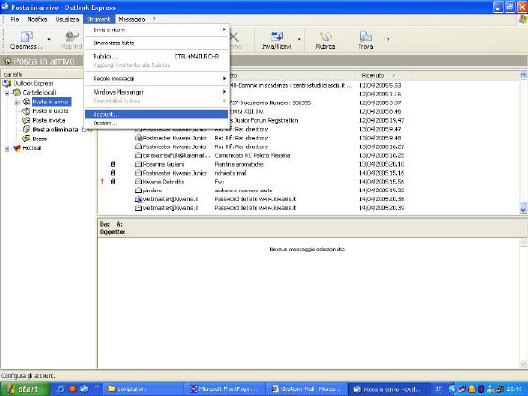Click envelope icon of last webmaster message
Viewport: 528px width, 396px height.
[138, 208]
